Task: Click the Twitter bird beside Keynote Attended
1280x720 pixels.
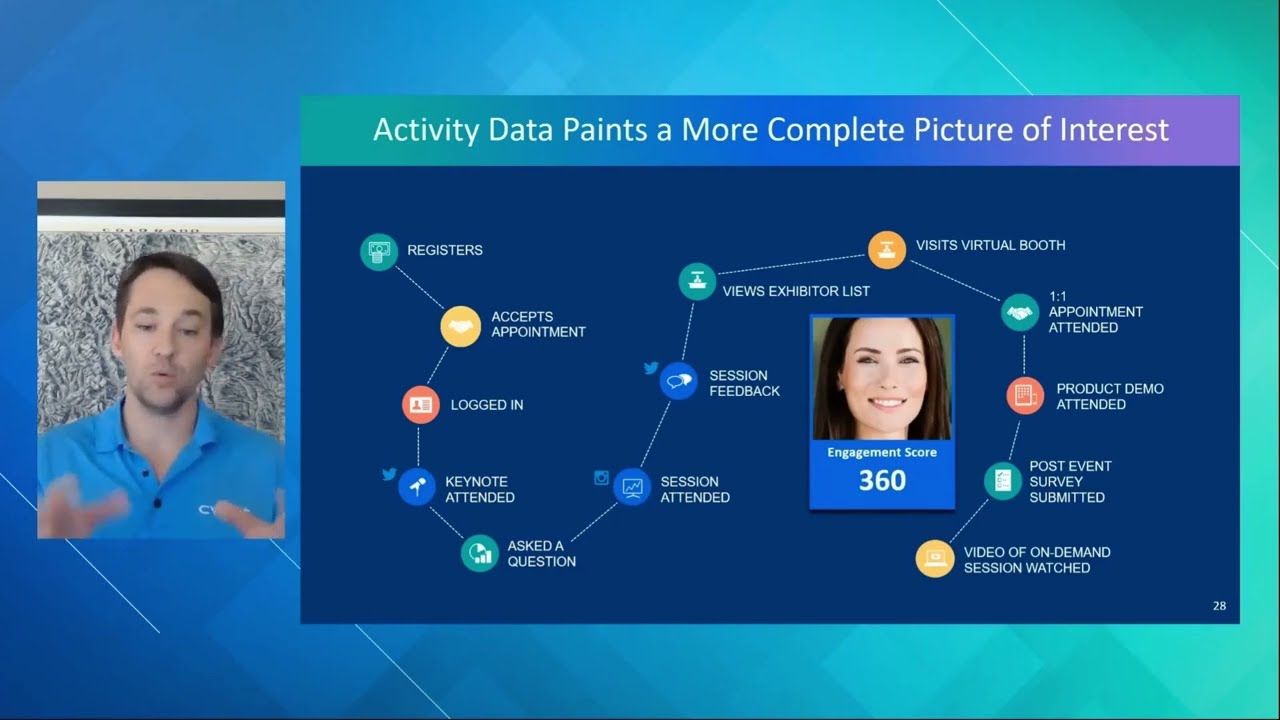Action: pyautogui.click(x=389, y=474)
